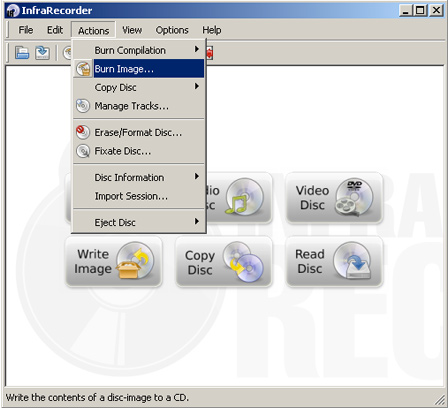Open the File menu
The width and height of the screenshot is (448, 408).
coord(26,30)
